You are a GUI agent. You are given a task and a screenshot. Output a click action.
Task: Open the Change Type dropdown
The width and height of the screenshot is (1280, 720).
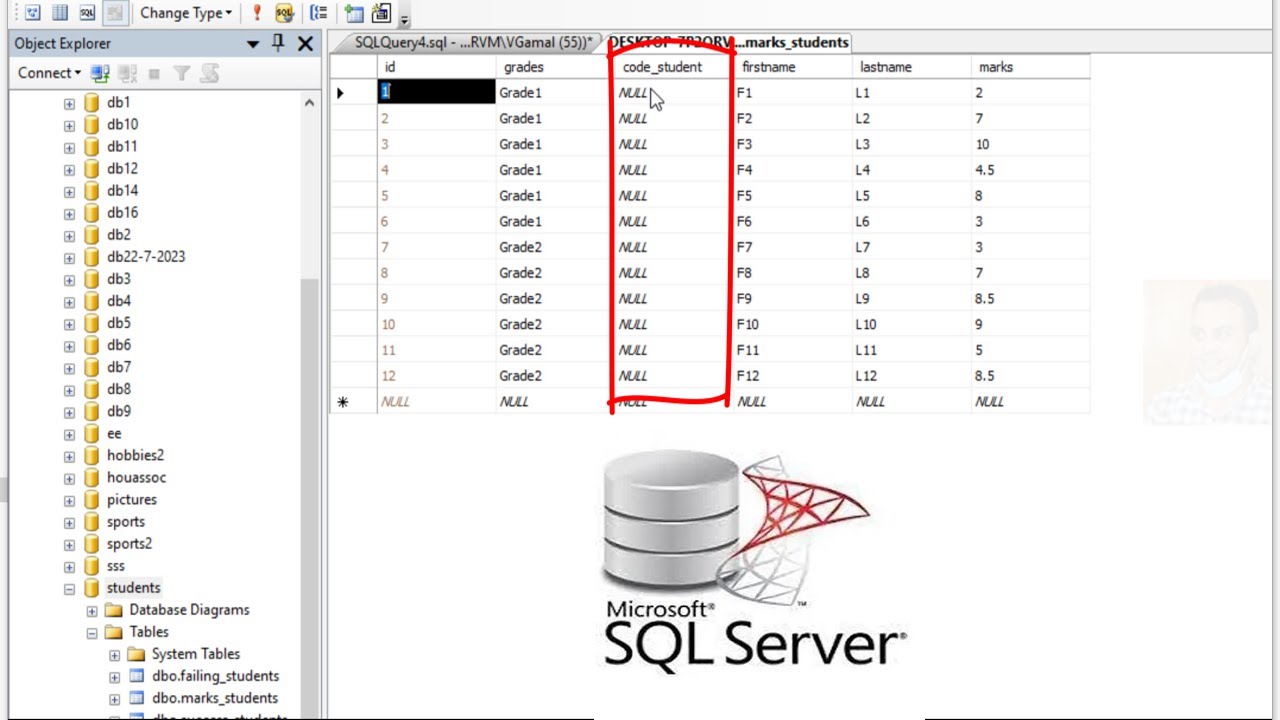click(x=186, y=13)
